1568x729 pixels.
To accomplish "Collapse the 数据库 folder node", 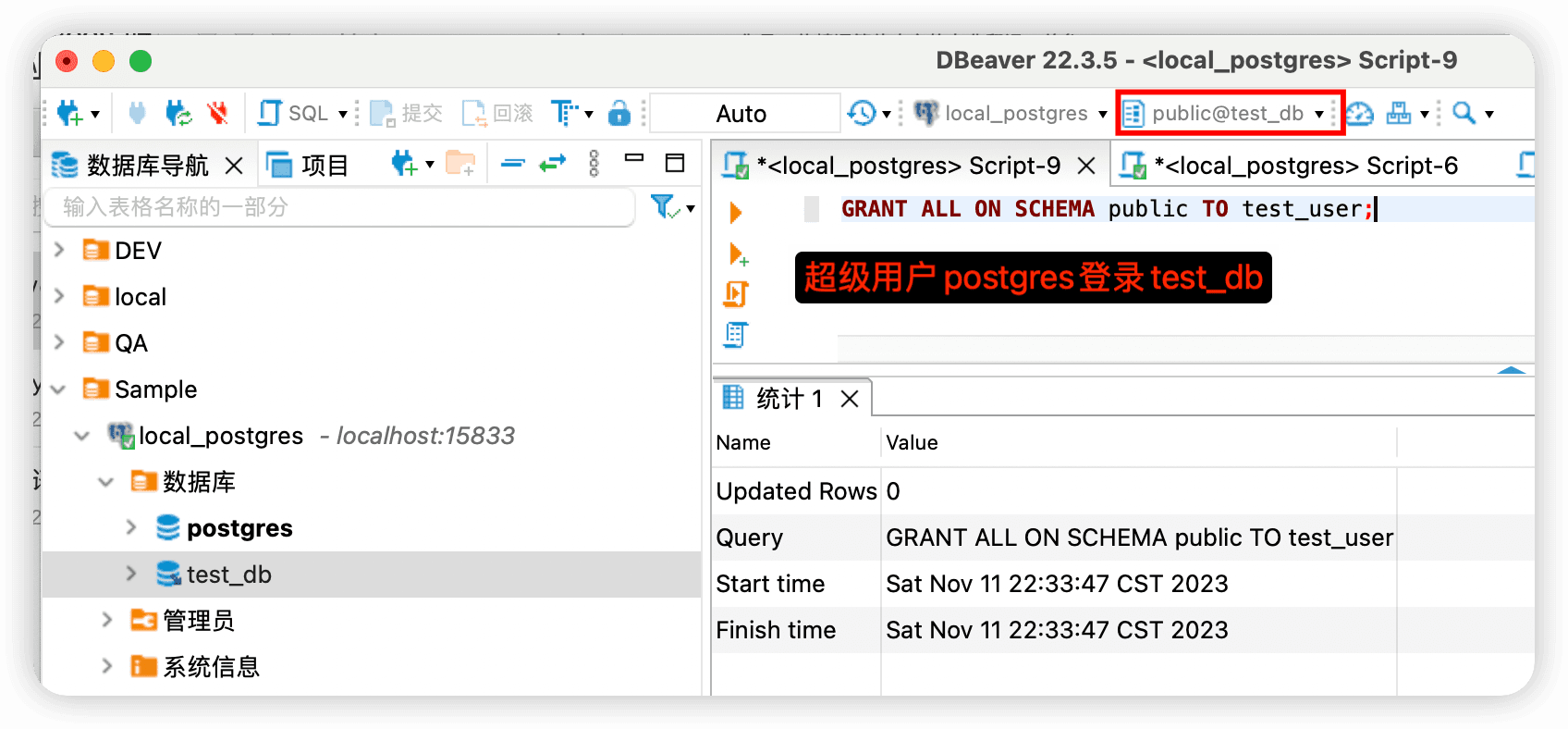I will (106, 482).
